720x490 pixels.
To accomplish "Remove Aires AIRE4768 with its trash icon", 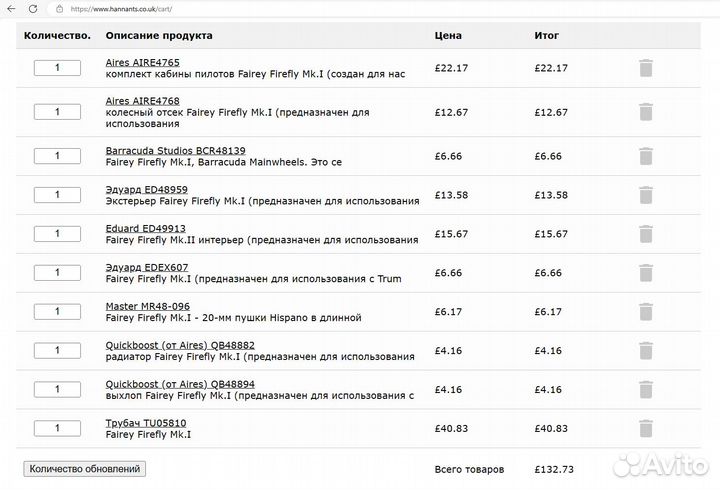I will pos(646,112).
